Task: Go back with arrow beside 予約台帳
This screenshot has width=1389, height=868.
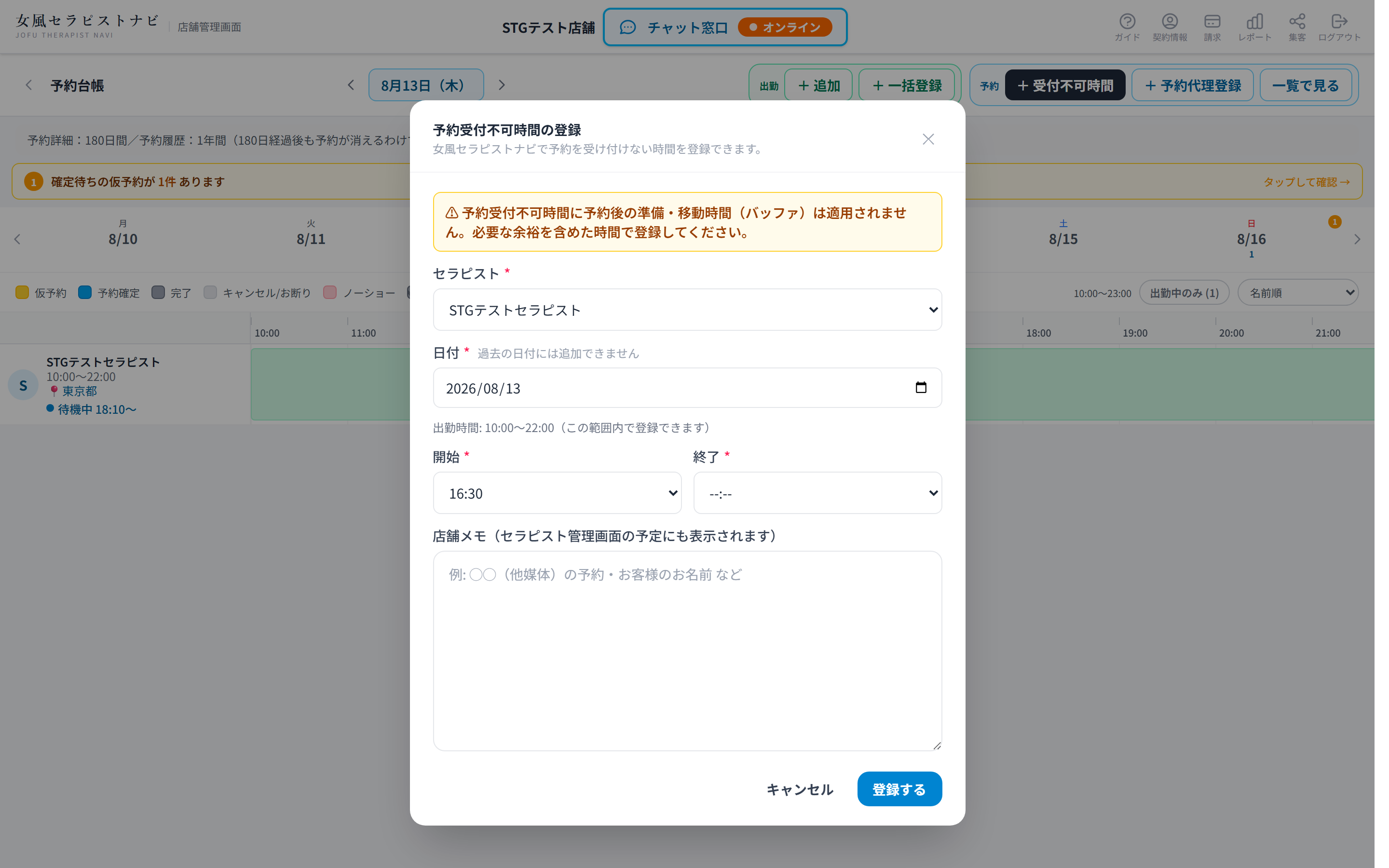Action: pyautogui.click(x=28, y=85)
